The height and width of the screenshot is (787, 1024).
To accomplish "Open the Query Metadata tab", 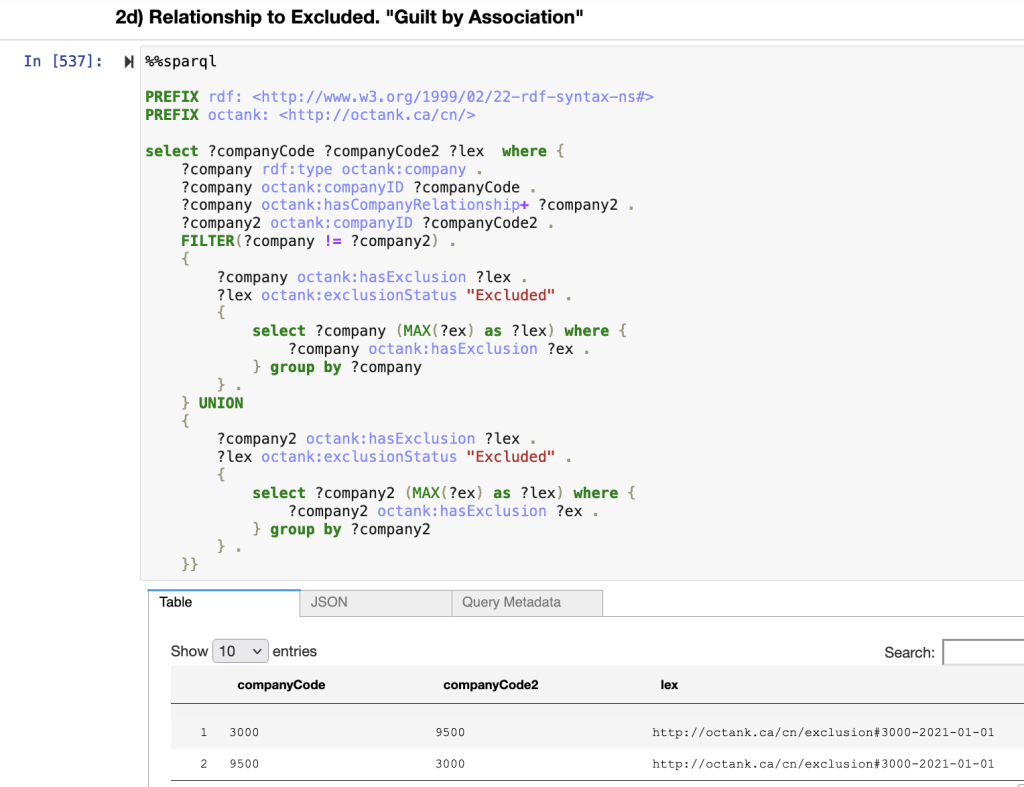I will click(x=511, y=603).
